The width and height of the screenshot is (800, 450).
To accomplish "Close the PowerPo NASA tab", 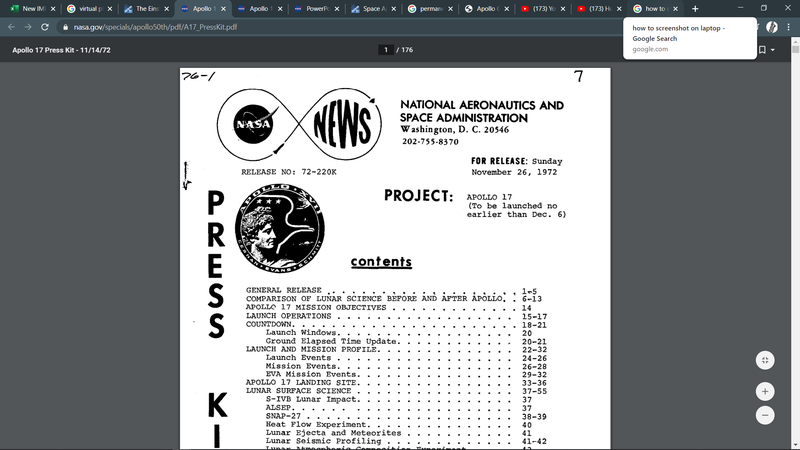I will pyautogui.click(x=337, y=9).
